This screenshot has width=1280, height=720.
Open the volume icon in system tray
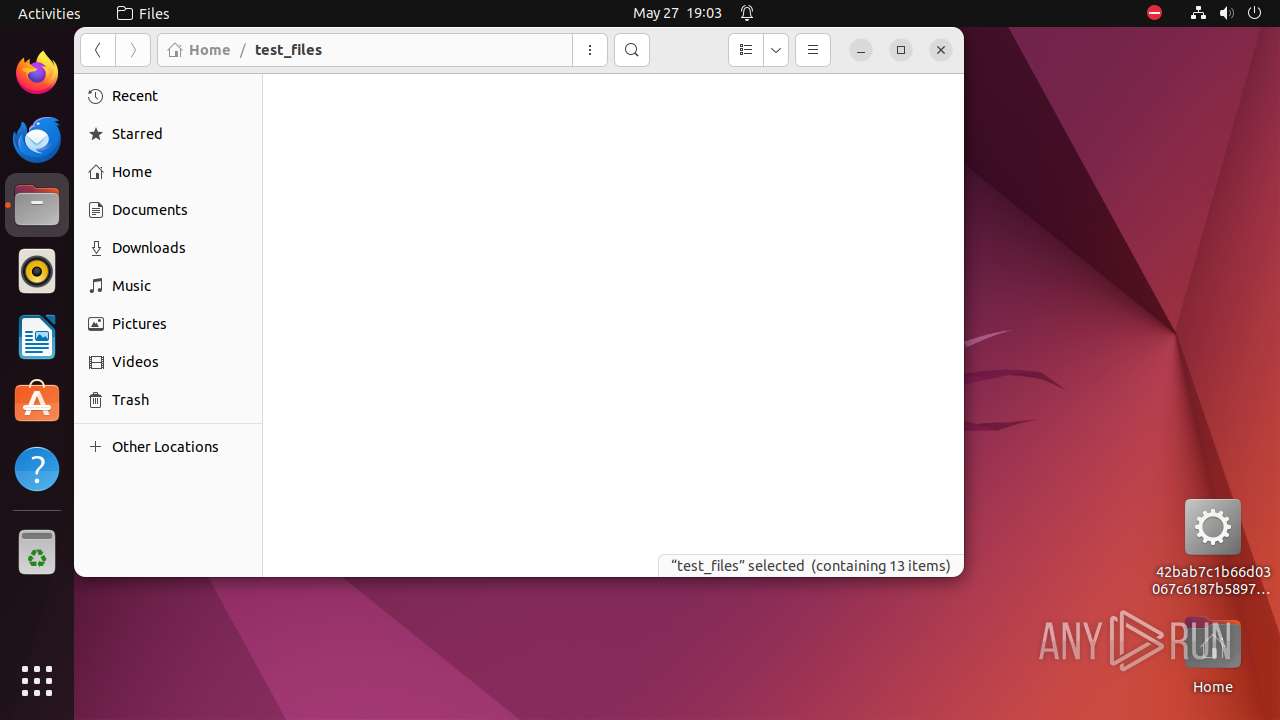(x=1226, y=13)
